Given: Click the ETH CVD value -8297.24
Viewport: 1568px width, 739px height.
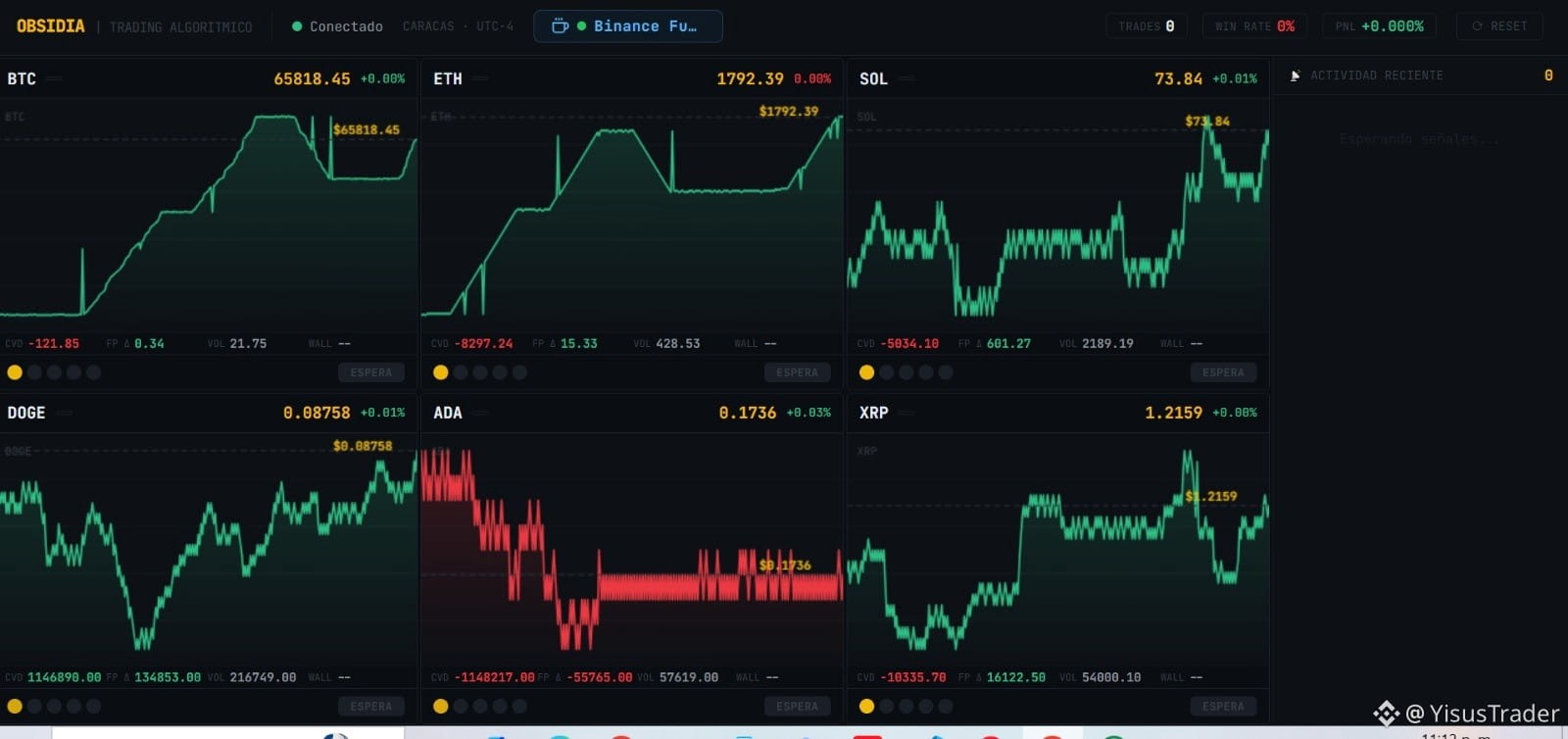Looking at the screenshot, I should [483, 344].
